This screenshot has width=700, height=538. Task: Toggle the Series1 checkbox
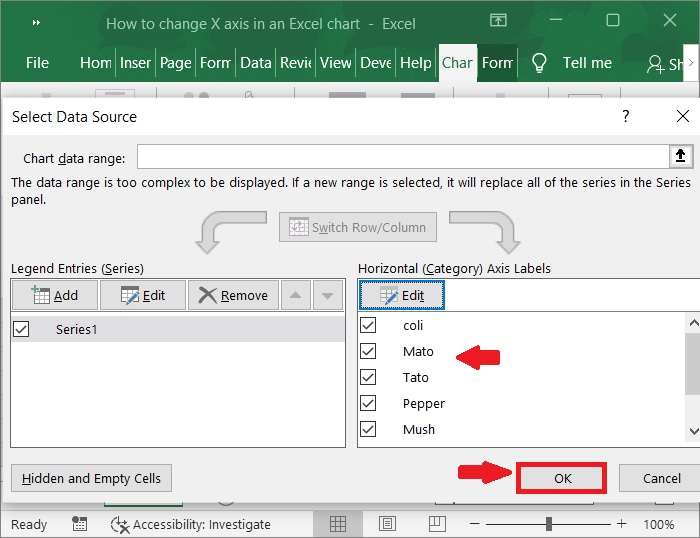(21, 329)
